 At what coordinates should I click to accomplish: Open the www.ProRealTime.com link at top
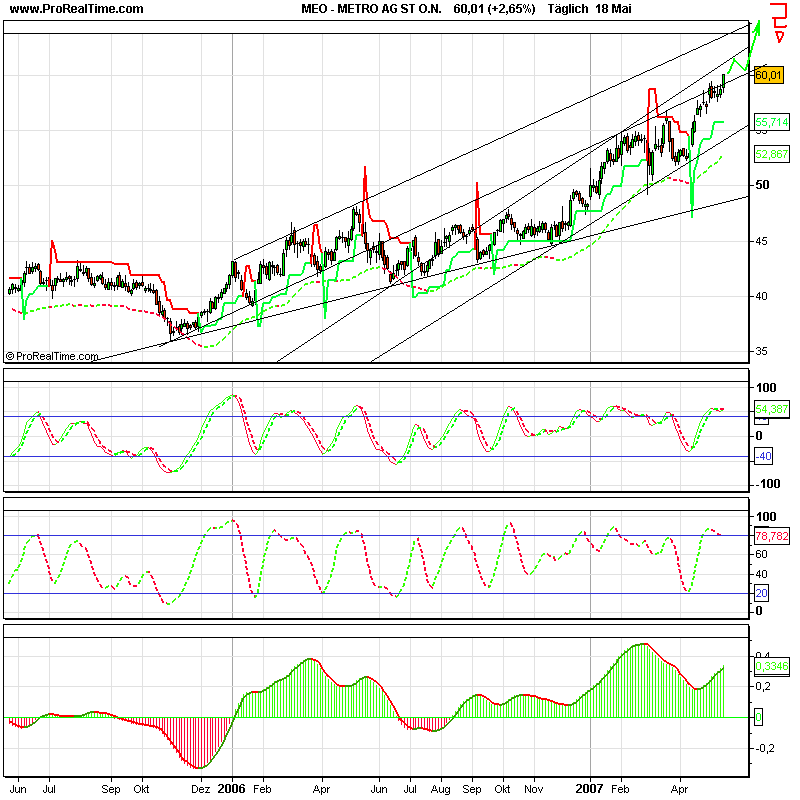[75, 9]
